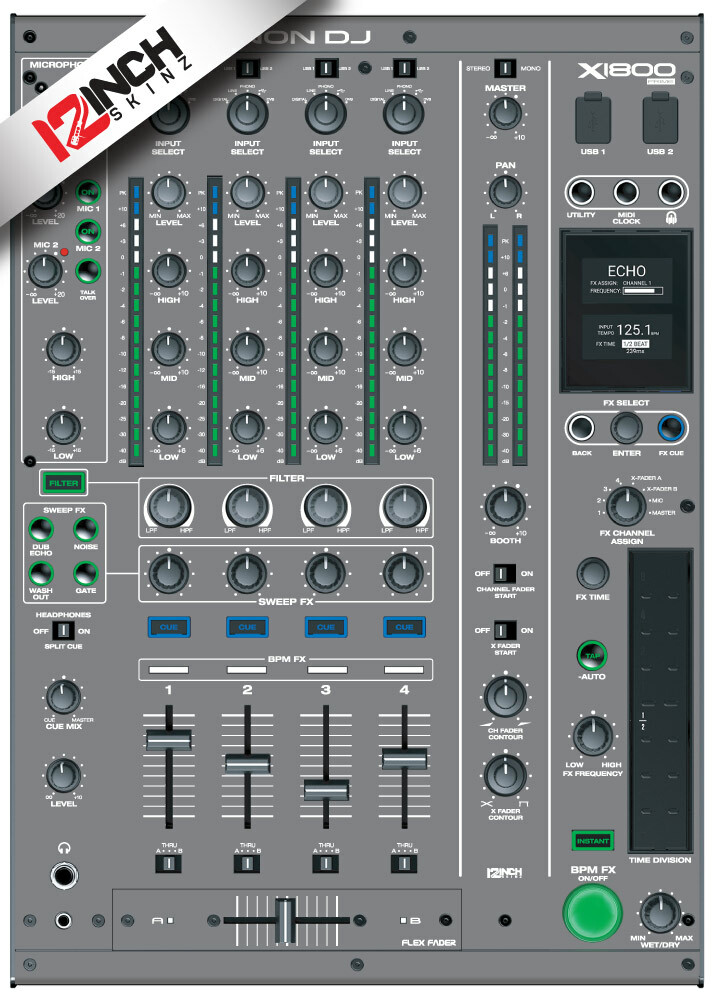Screen dimensions: 713x1000
Task: Click the round button above the headphone icon
Action: (671, 192)
